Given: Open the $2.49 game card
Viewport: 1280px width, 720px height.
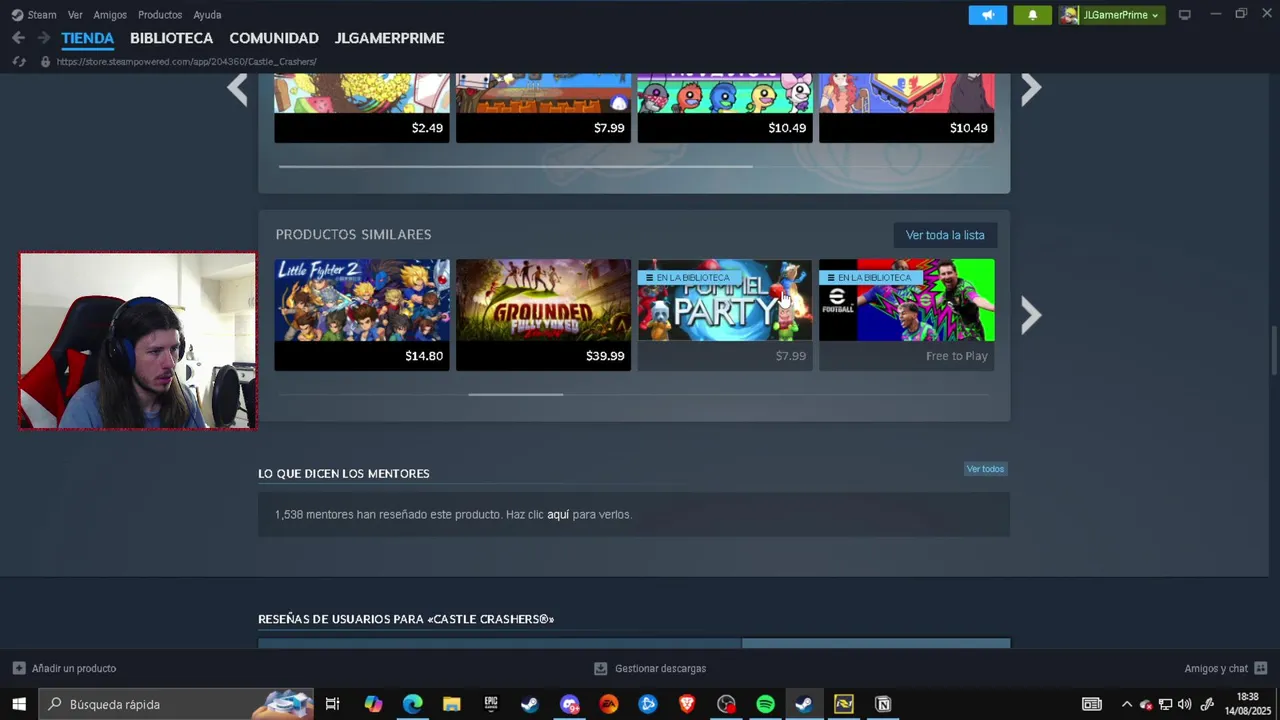Looking at the screenshot, I should point(362,107).
